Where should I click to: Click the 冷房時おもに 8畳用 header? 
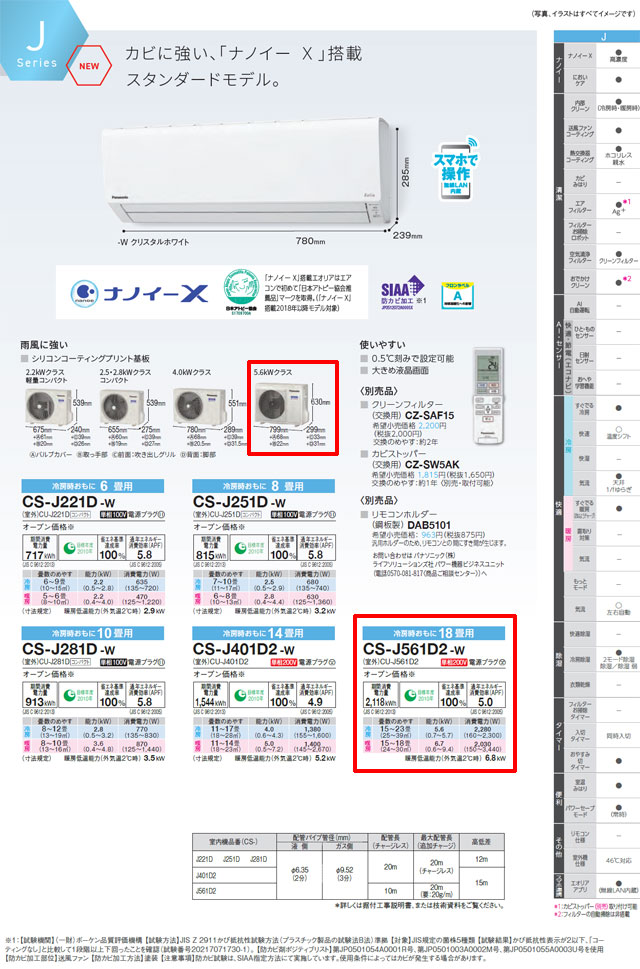point(264,486)
